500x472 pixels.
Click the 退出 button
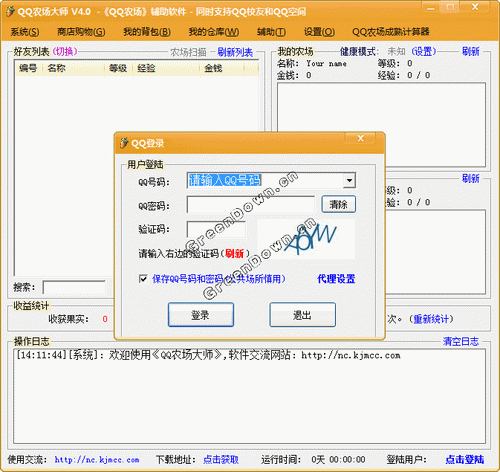(302, 315)
